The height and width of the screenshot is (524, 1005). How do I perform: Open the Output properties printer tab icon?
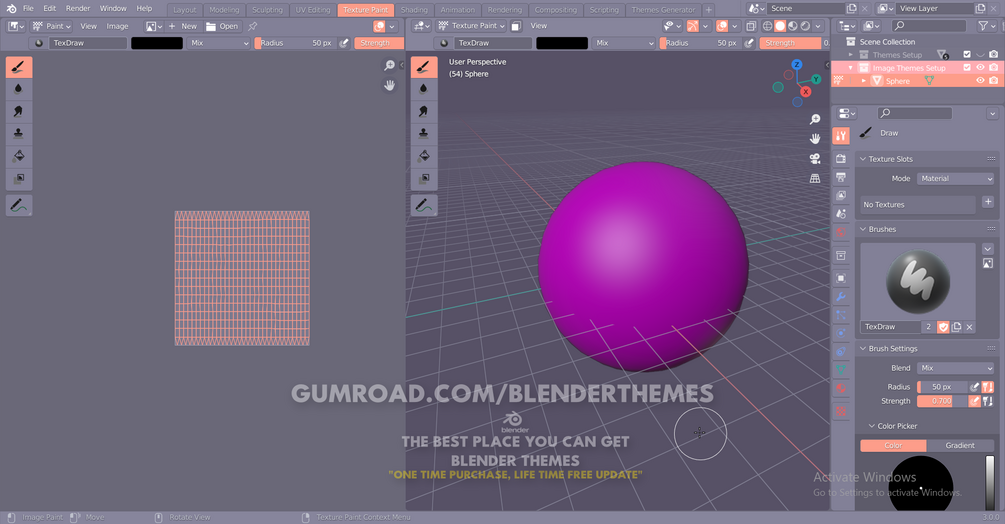[841, 177]
